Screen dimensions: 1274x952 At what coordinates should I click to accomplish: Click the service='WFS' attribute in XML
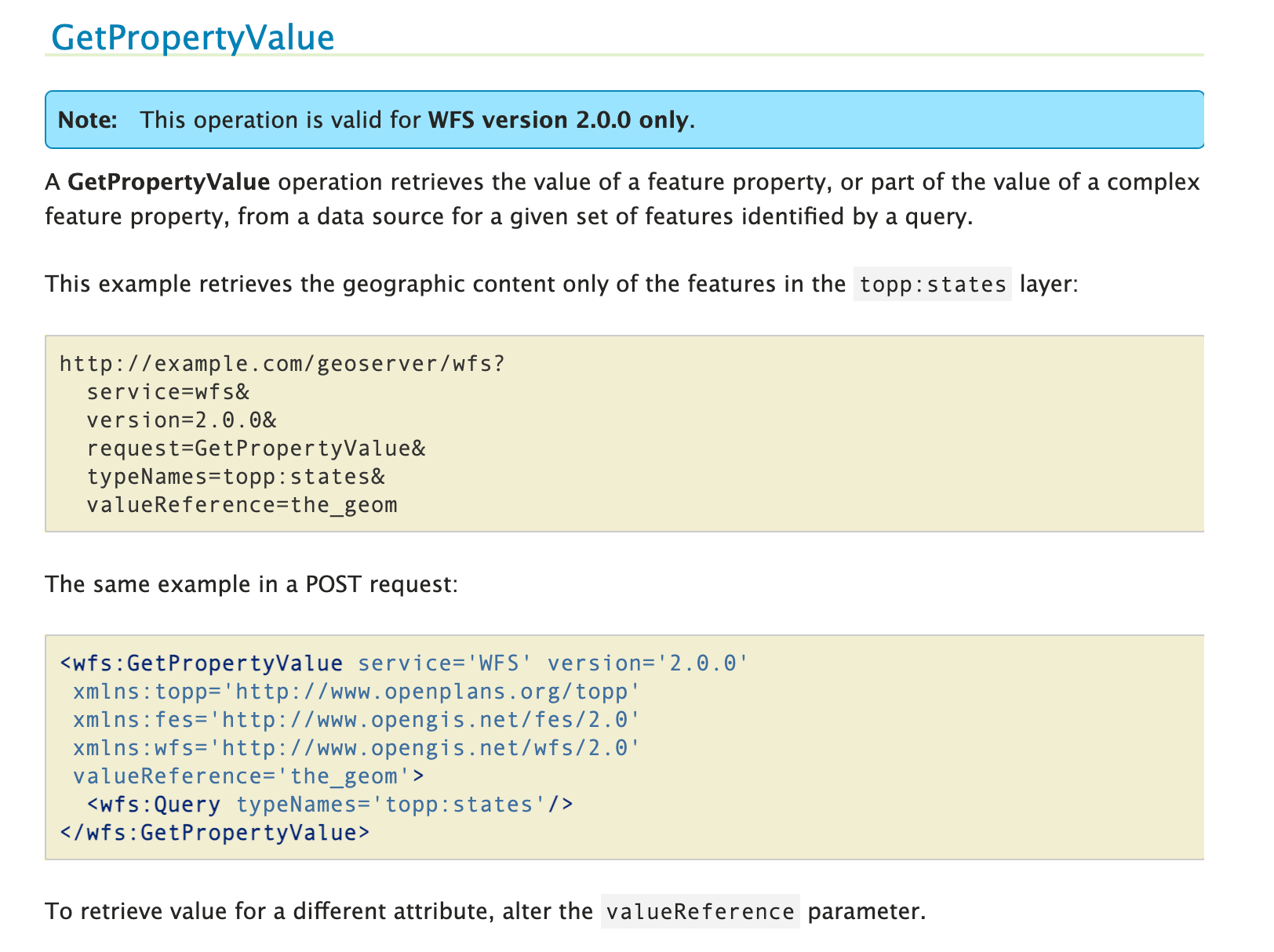tap(446, 663)
